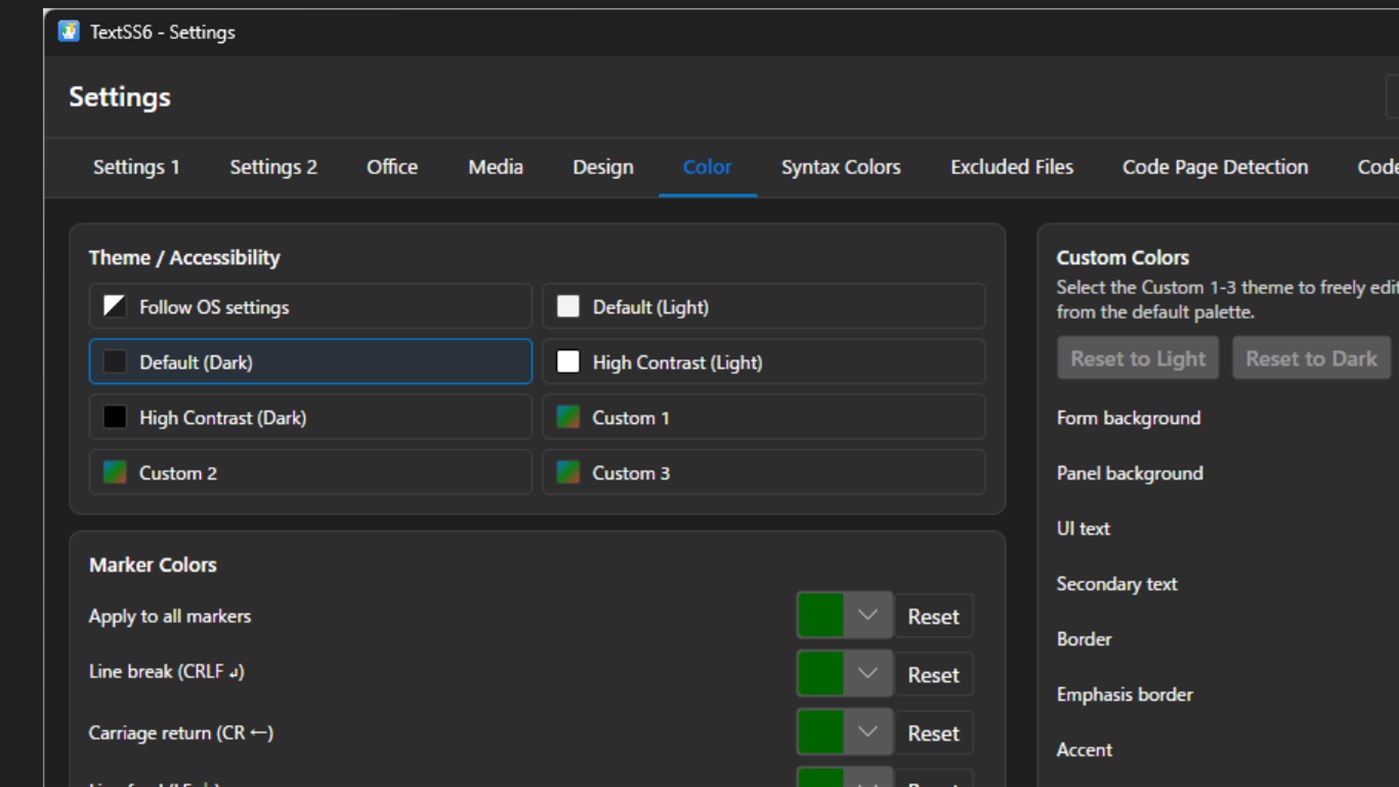Viewport: 1399px width, 787px height.
Task: Reset the Apply to all markers color
Action: click(933, 616)
